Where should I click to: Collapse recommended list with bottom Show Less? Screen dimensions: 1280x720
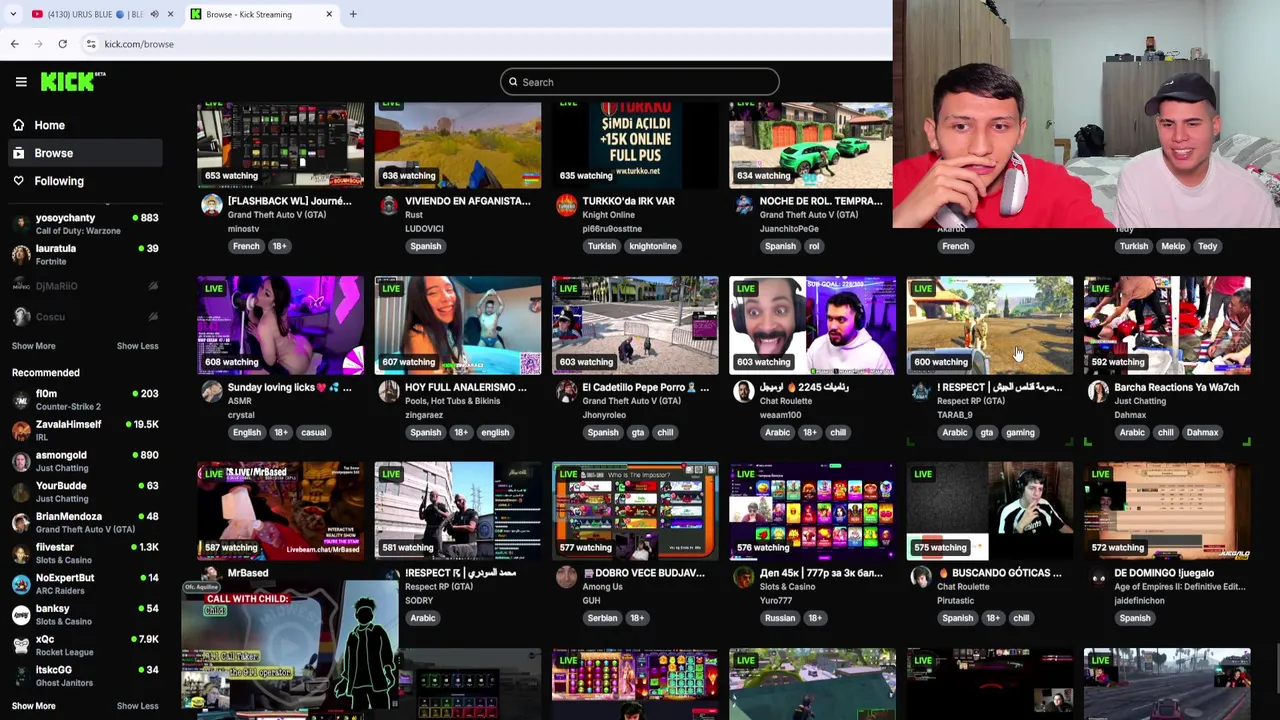coord(137,706)
